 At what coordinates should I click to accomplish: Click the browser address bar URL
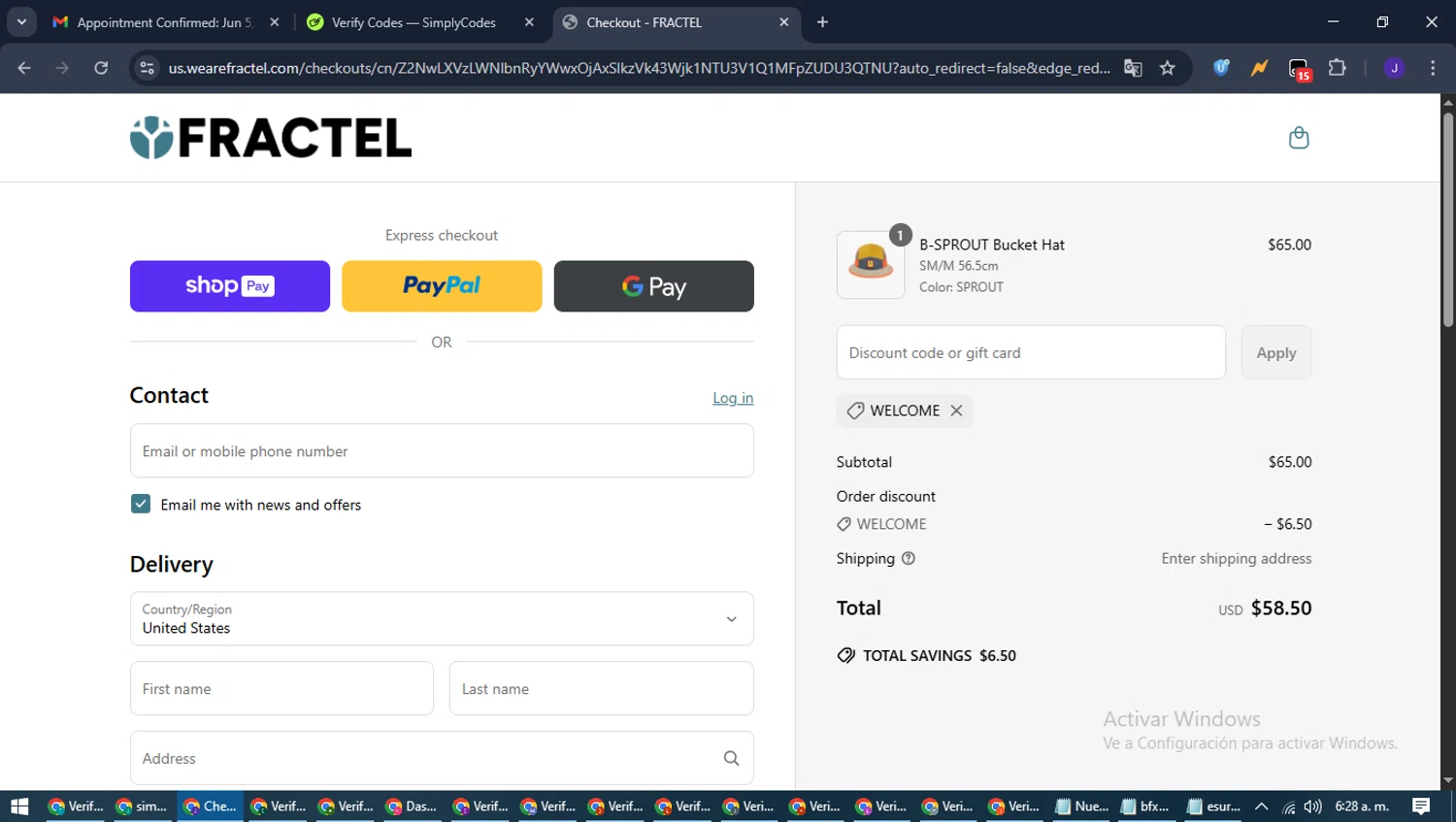click(x=639, y=68)
